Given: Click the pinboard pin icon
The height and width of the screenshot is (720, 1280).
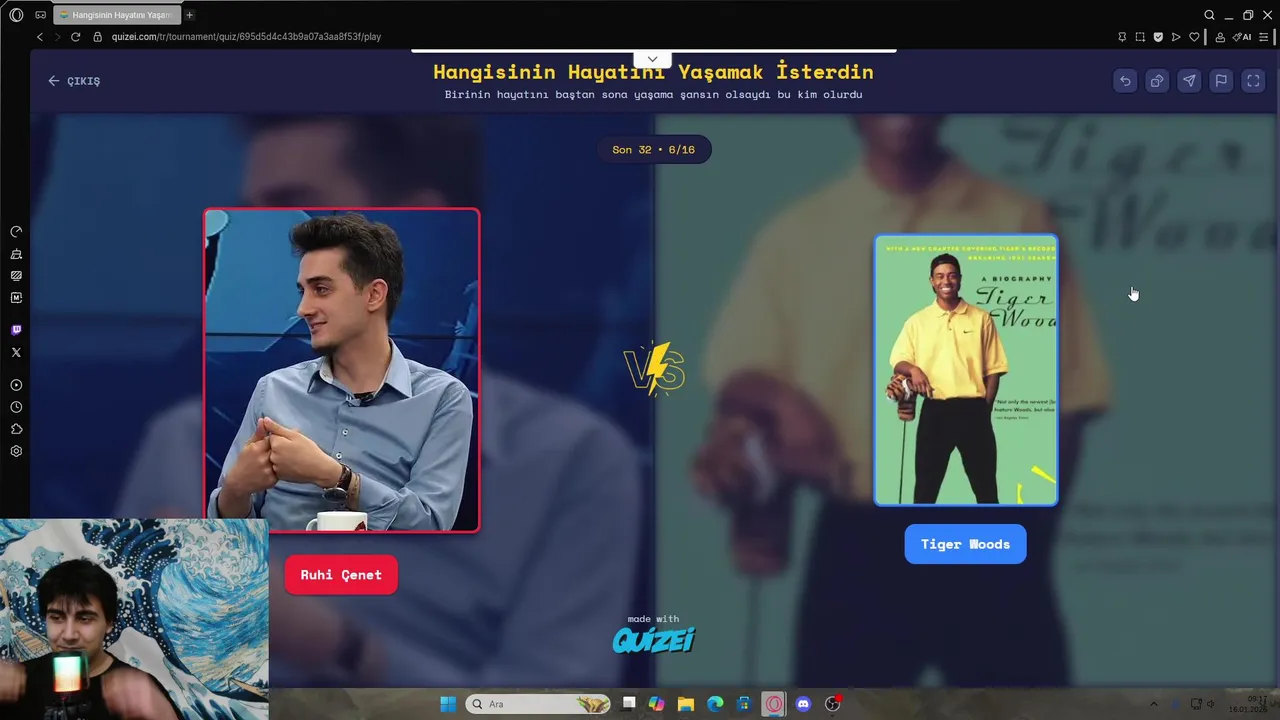Looking at the screenshot, I should click(x=1122, y=37).
